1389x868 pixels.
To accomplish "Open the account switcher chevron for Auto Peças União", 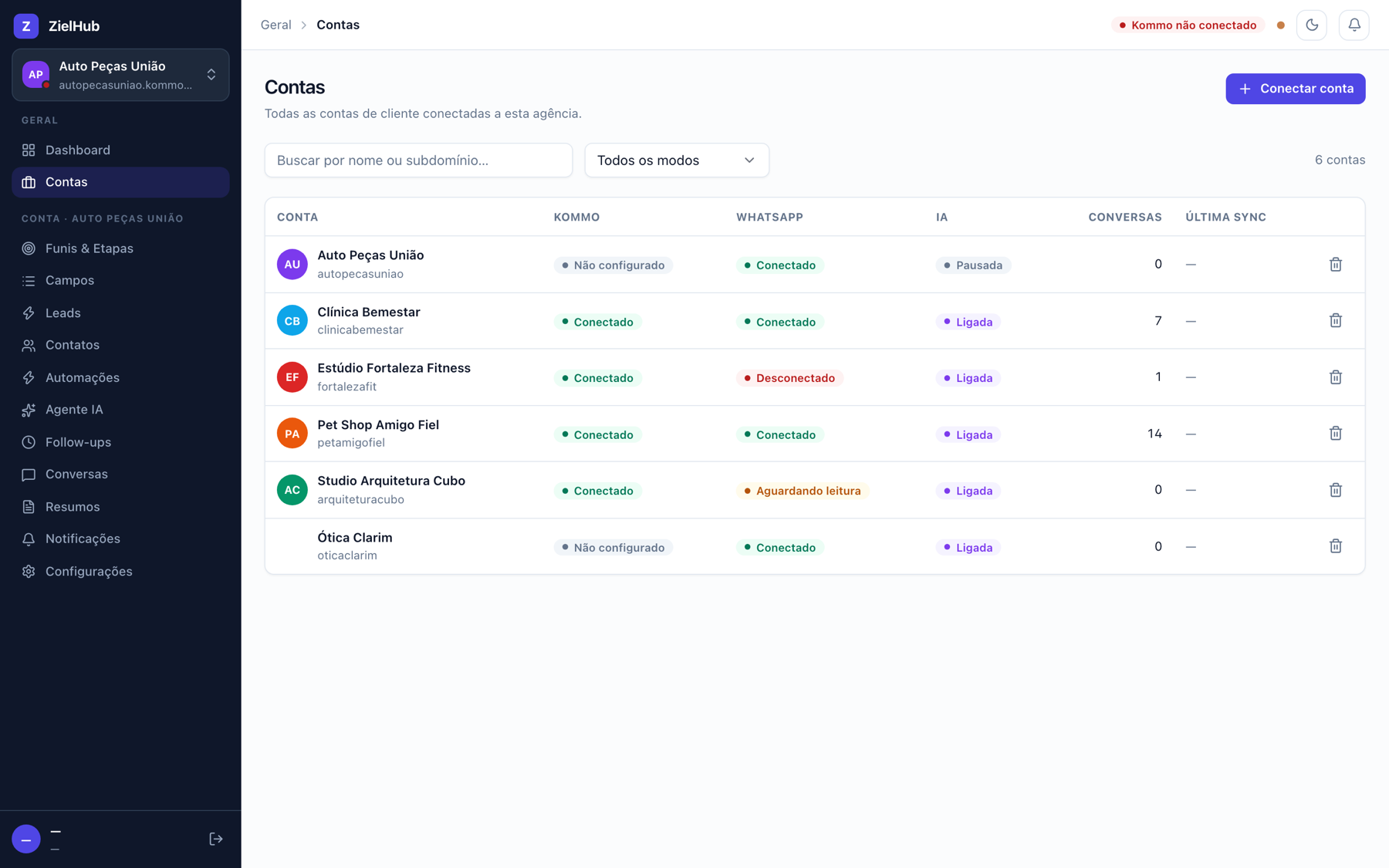I will (x=211, y=75).
